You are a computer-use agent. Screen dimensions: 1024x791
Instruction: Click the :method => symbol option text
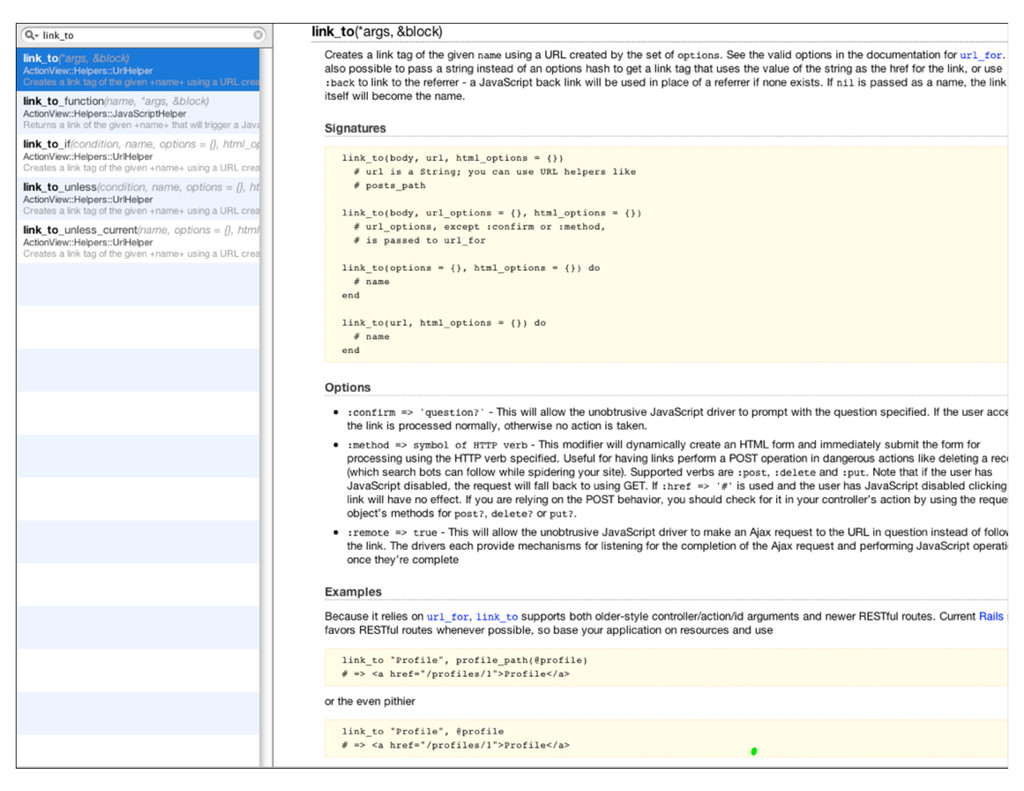coord(437,445)
